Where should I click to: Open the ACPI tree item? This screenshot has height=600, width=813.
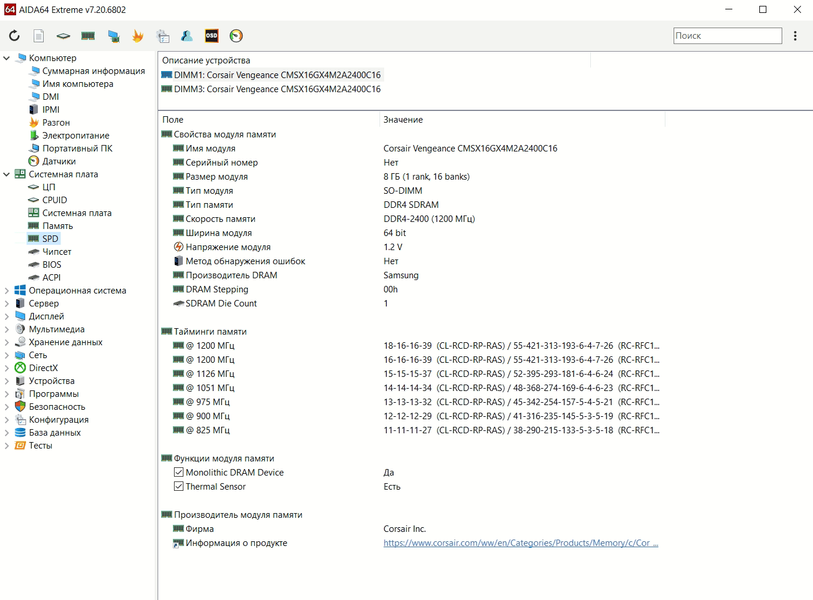(51, 277)
